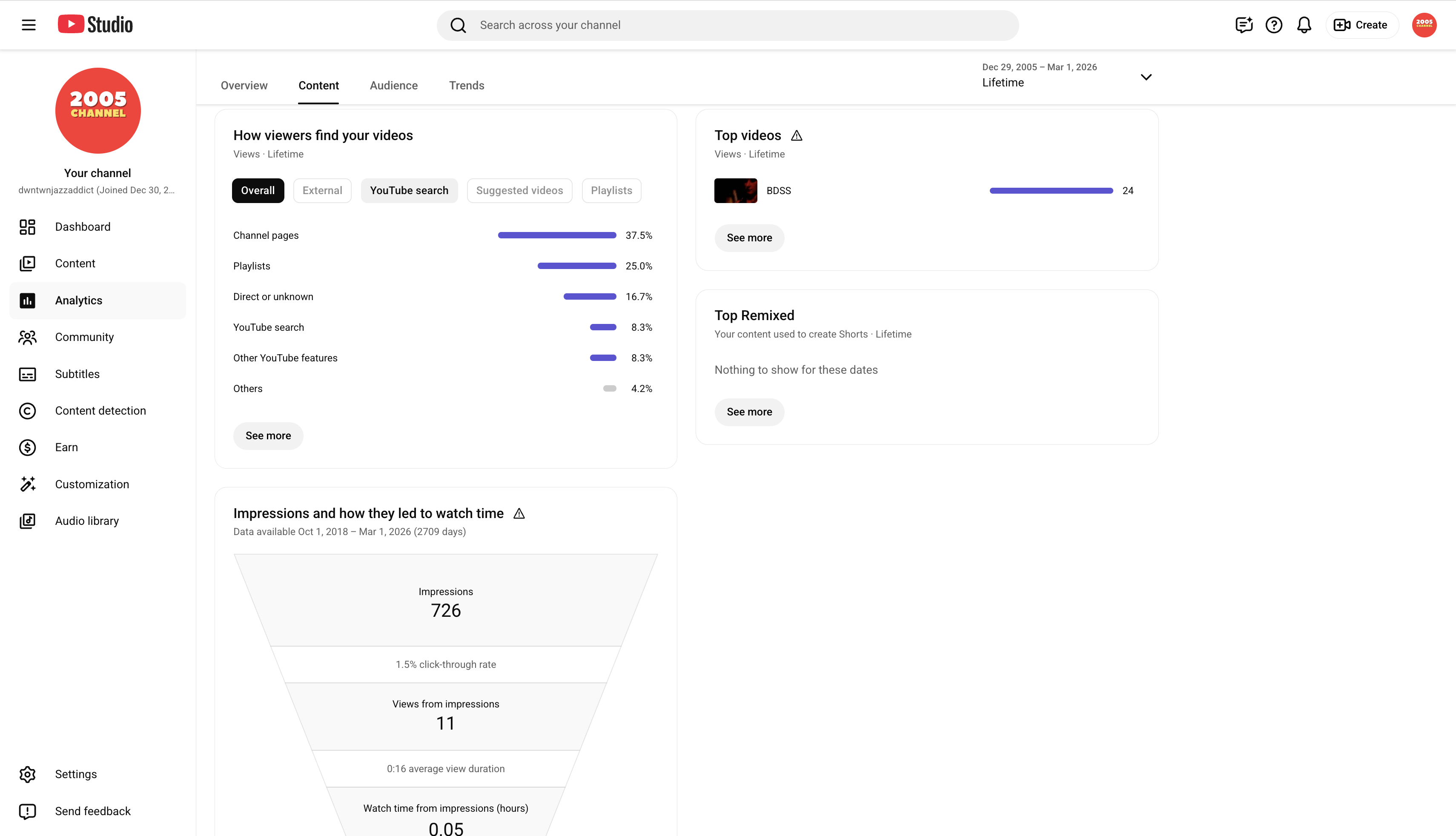Click the Earn dollar sign icon
Image resolution: width=1456 pixels, height=836 pixels.
[27, 447]
